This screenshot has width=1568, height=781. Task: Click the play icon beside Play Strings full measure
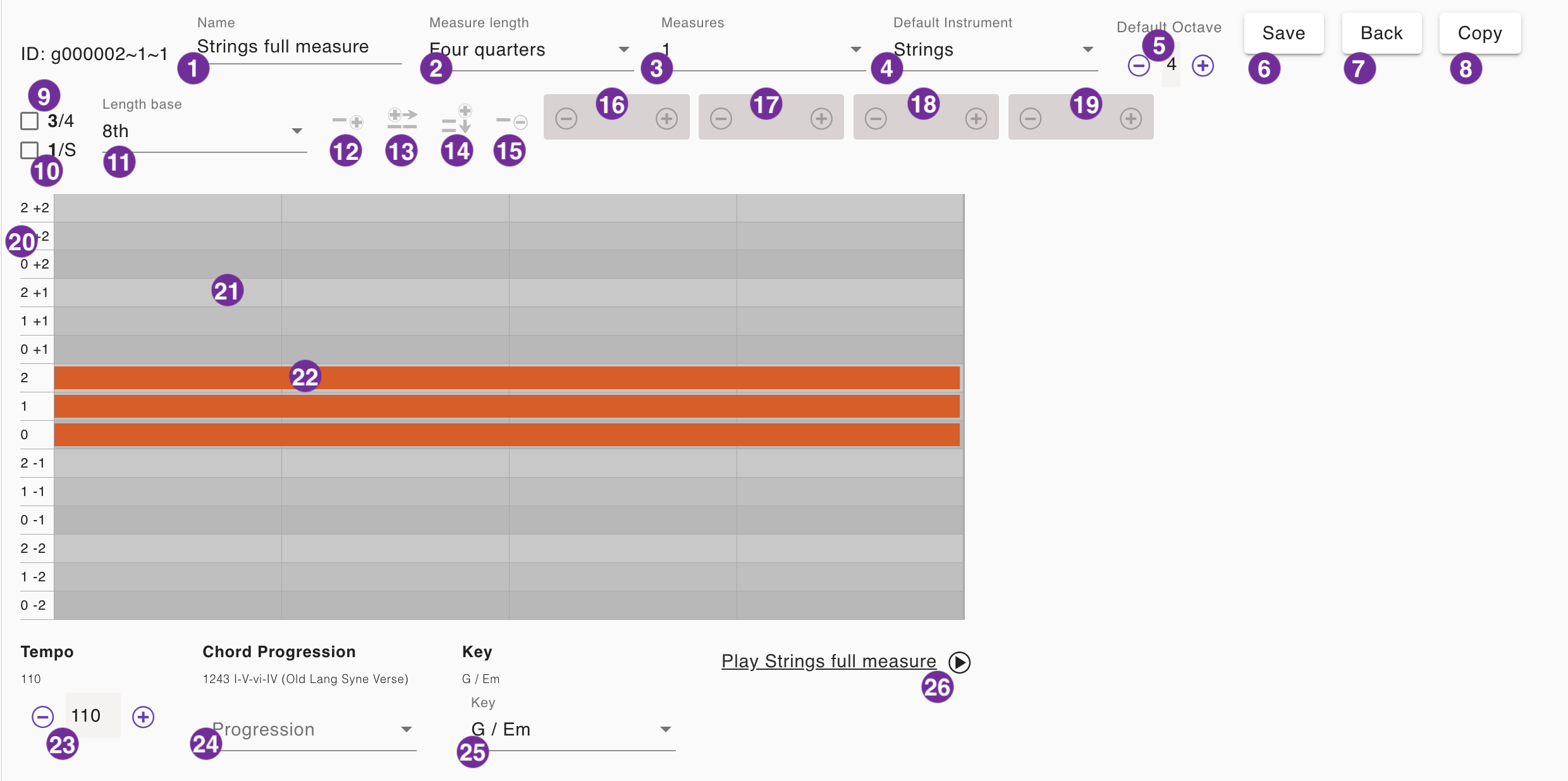(x=959, y=662)
